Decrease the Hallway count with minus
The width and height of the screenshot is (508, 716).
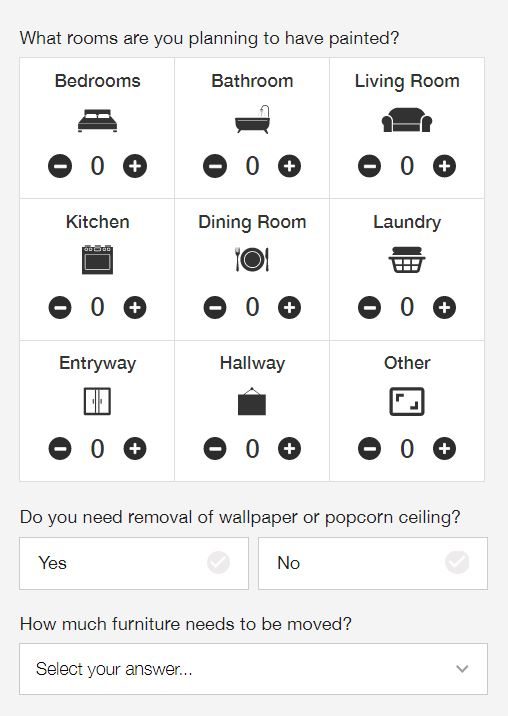coord(215,448)
